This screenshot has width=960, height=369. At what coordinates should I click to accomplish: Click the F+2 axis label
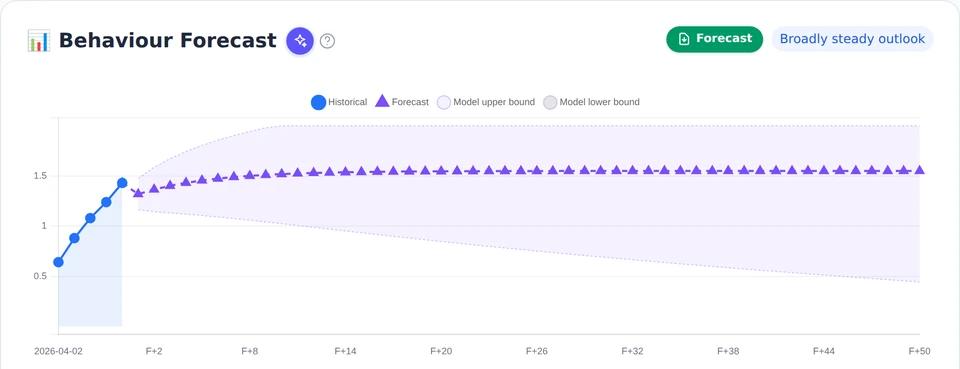(x=154, y=351)
